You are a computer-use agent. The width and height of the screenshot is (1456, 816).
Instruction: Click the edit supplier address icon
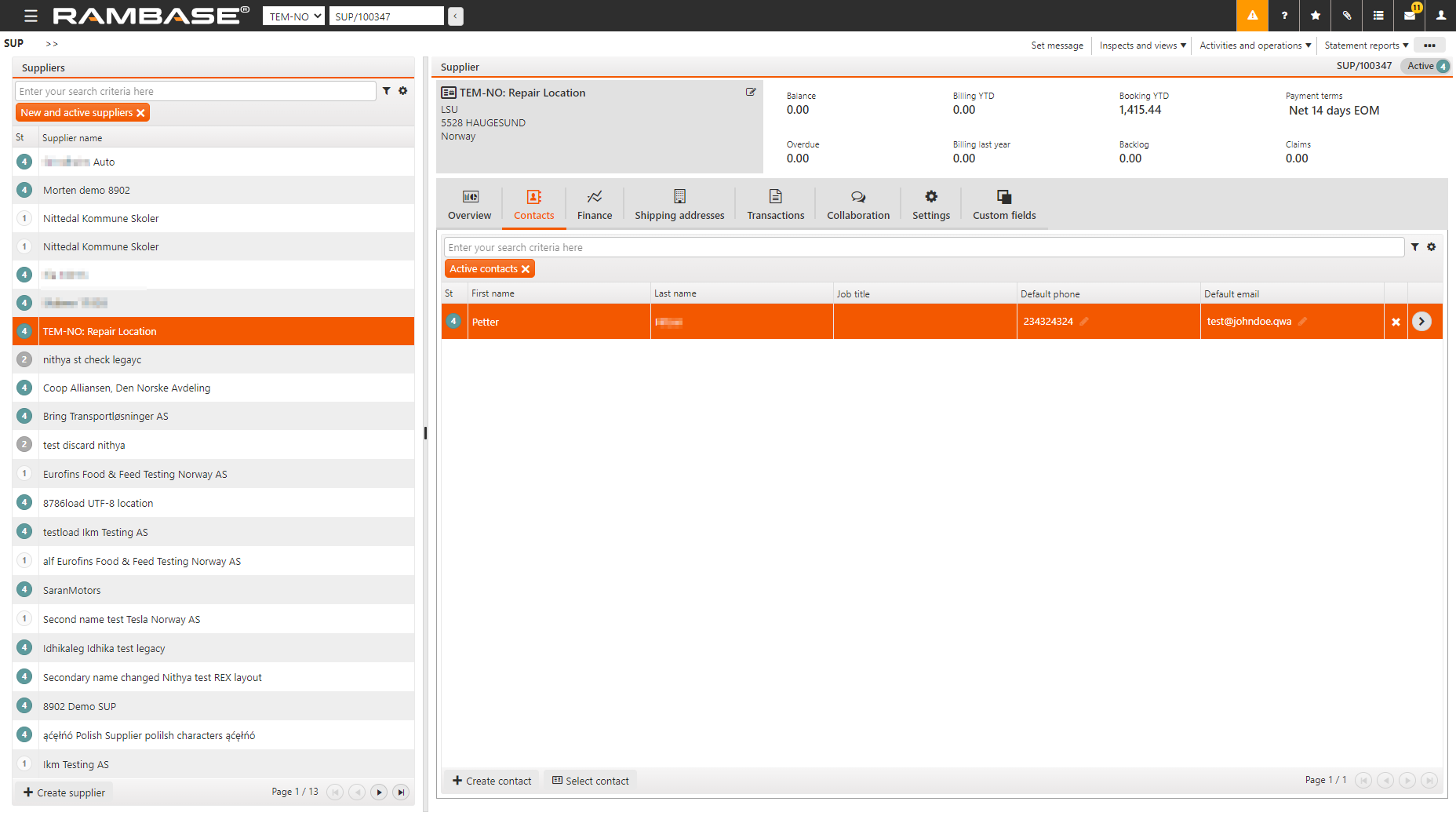click(751, 93)
